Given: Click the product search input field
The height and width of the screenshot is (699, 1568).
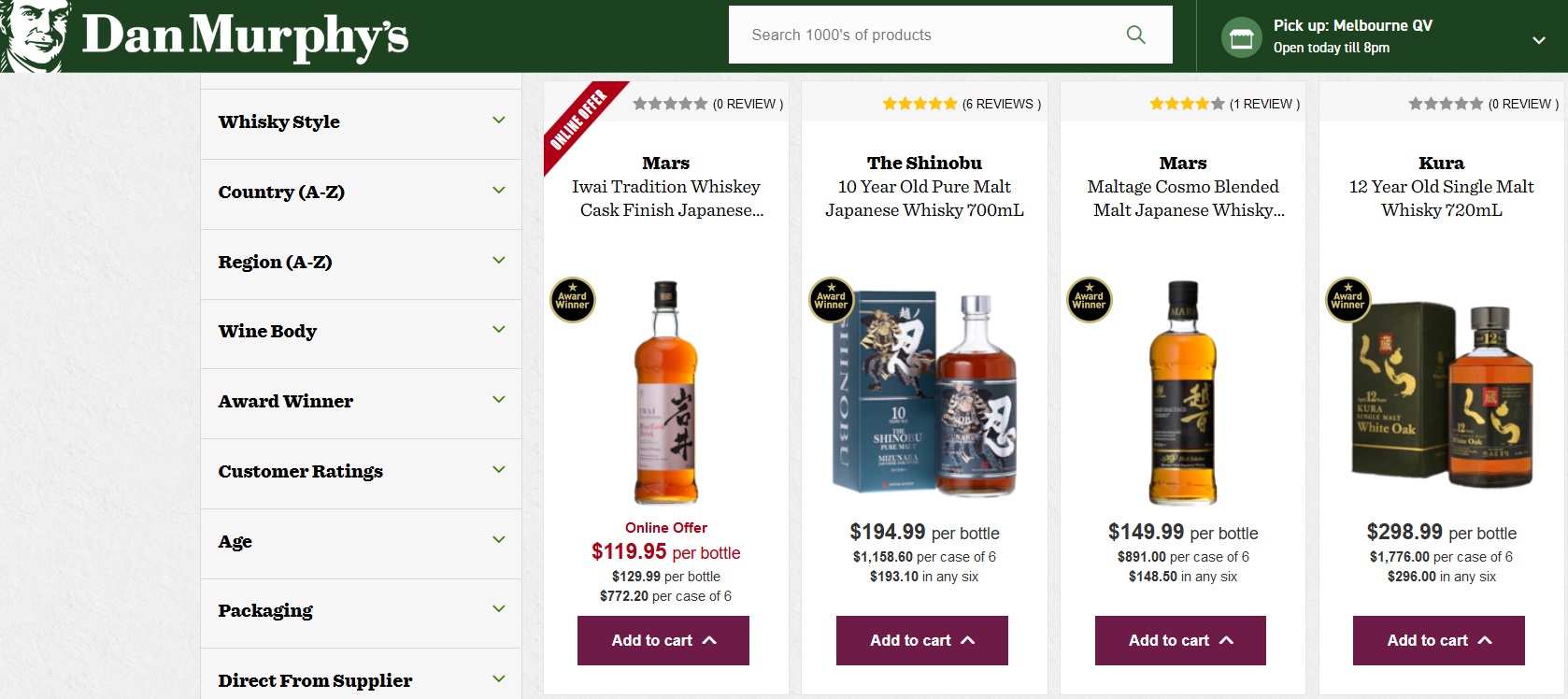Looking at the screenshot, I should 925,35.
